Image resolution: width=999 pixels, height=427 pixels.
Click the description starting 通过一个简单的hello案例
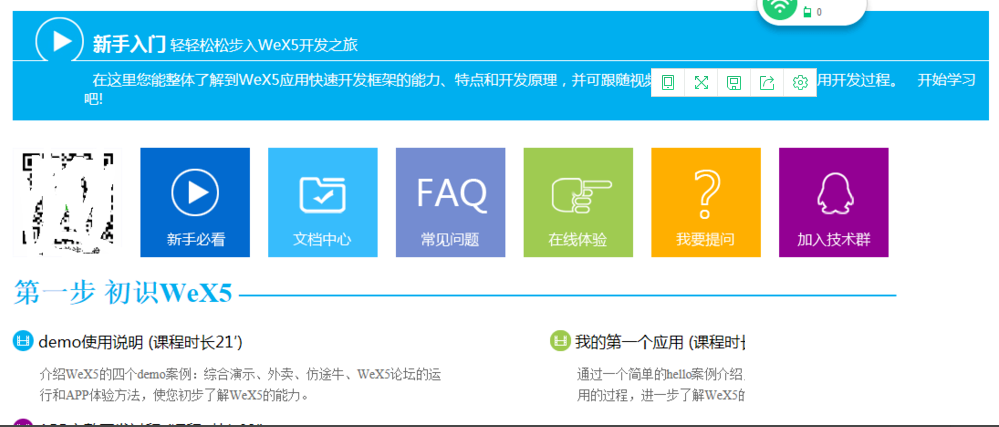660,385
